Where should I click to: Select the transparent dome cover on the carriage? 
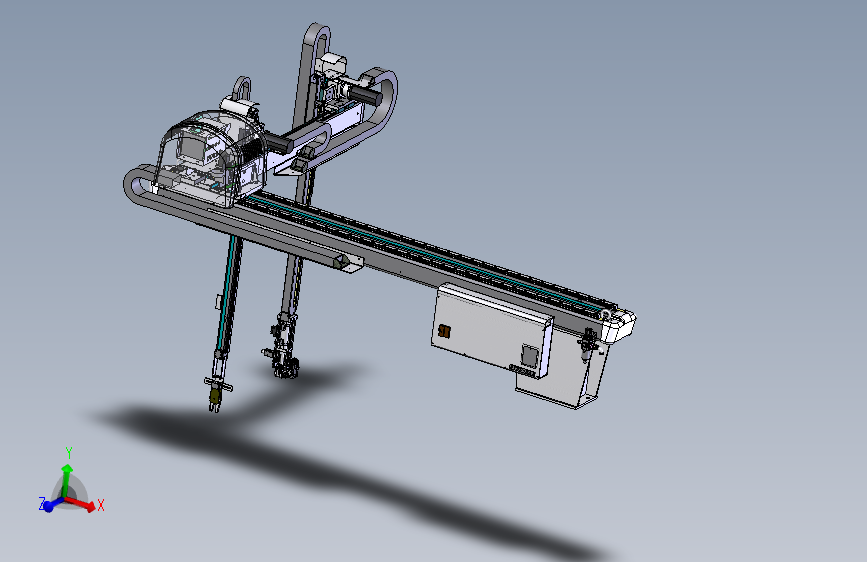(x=210, y=157)
